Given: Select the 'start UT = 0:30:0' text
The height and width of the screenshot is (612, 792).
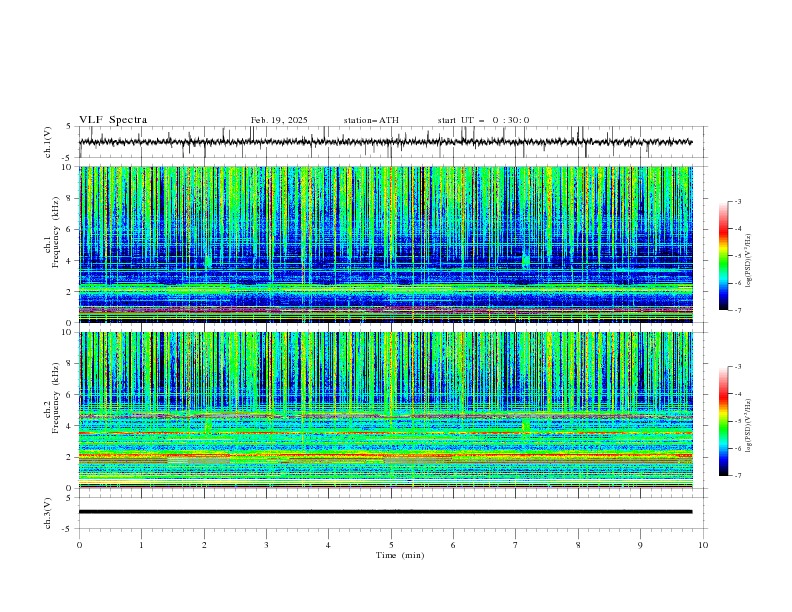Looking at the screenshot, I should [x=483, y=120].
